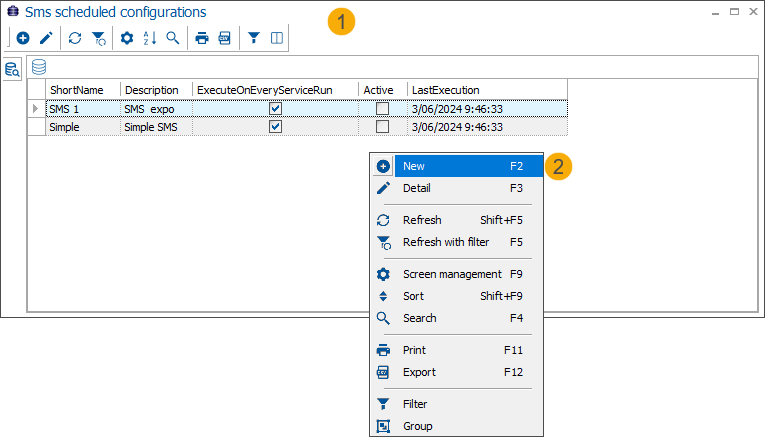Select the 'SMS expo' description cell
Viewport: 765px width, 437px height.
157,109
